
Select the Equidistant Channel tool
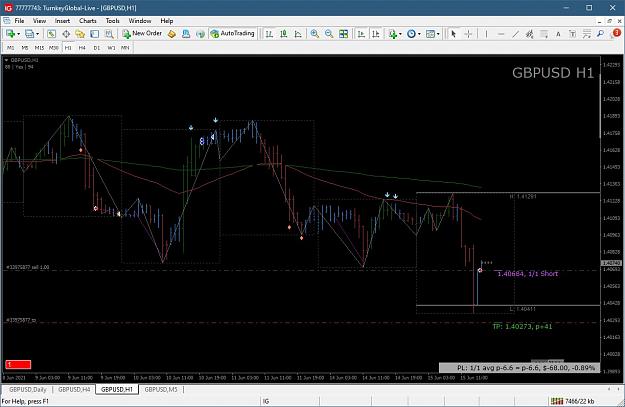[529, 34]
